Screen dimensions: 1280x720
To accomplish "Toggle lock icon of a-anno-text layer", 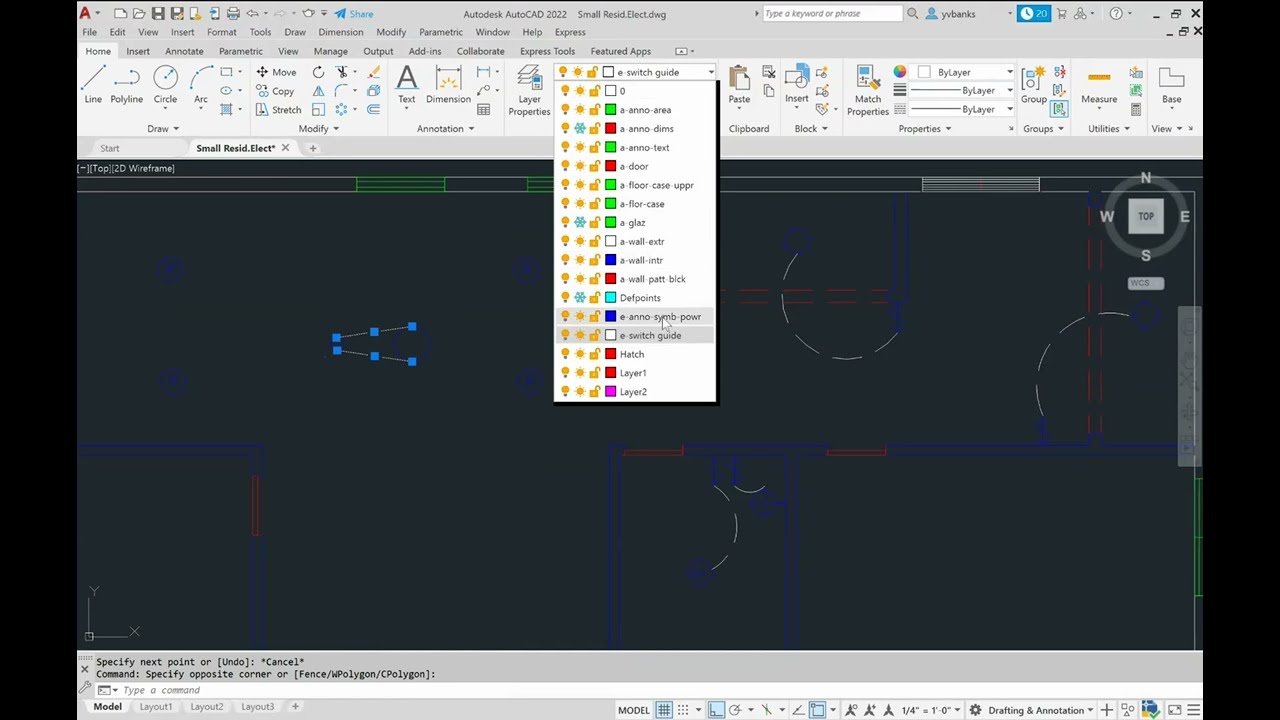I will tap(594, 147).
